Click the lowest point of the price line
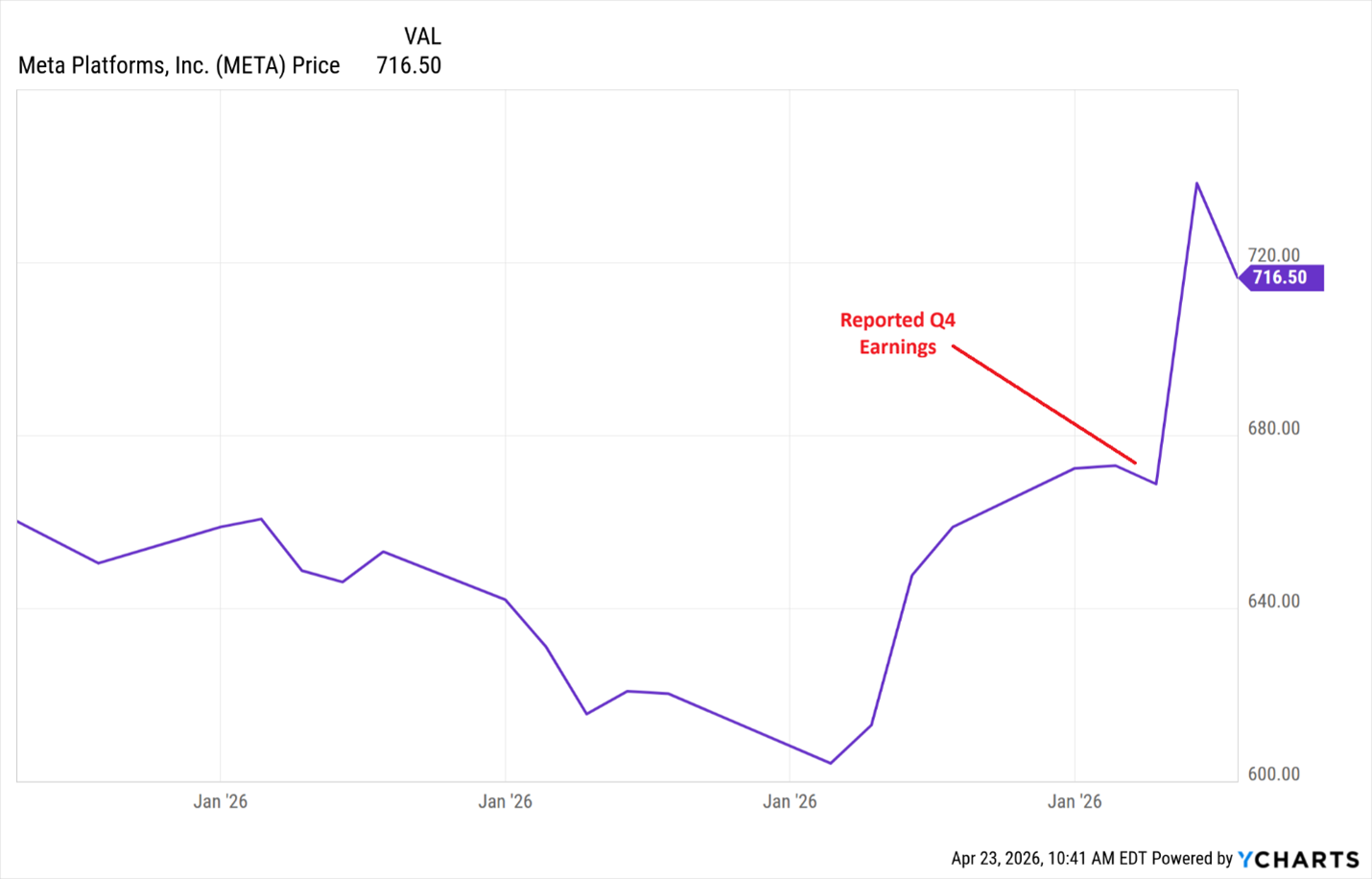1372x879 pixels. 830,763
